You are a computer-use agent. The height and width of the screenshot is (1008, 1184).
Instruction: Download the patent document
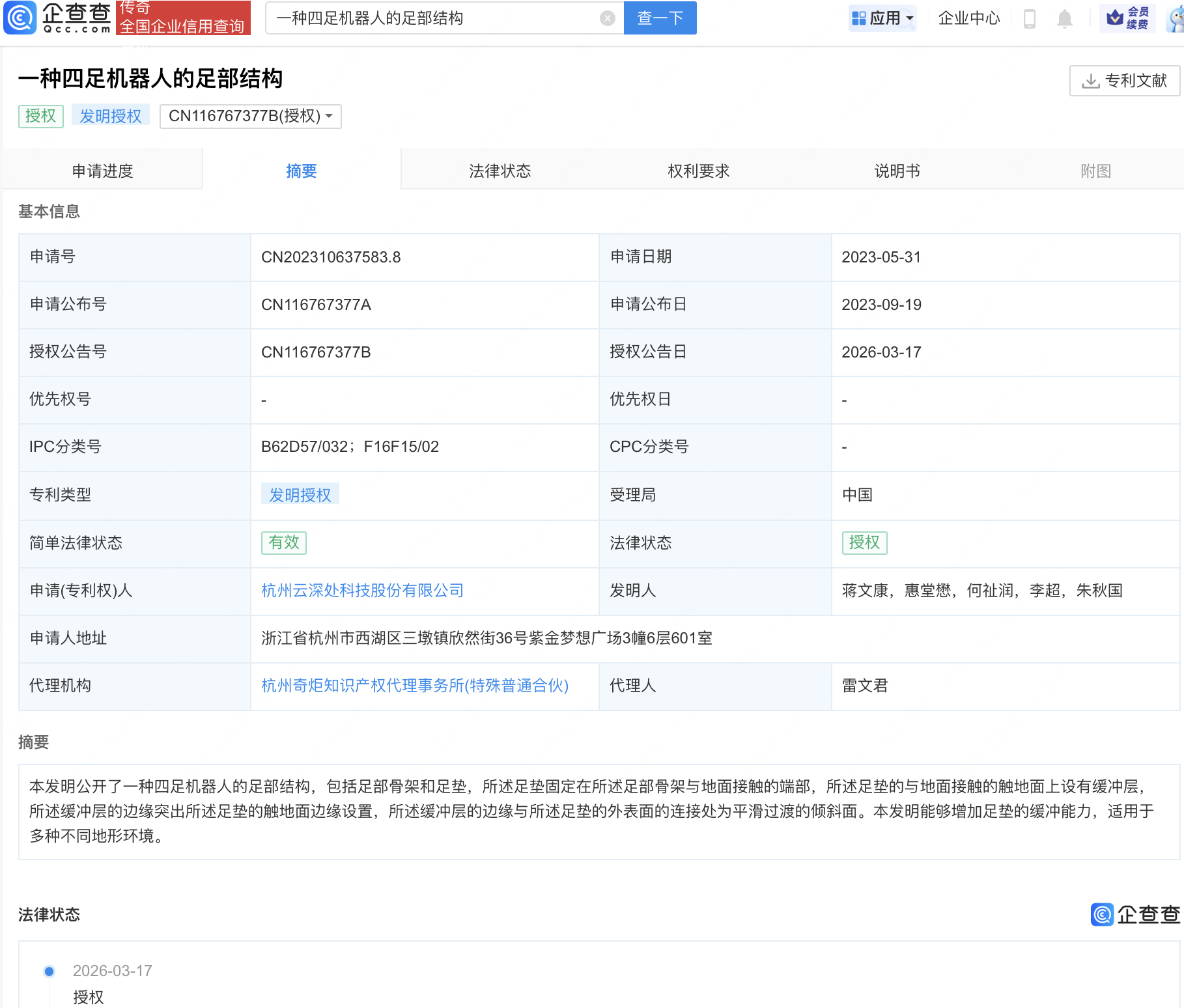pyautogui.click(x=1124, y=81)
